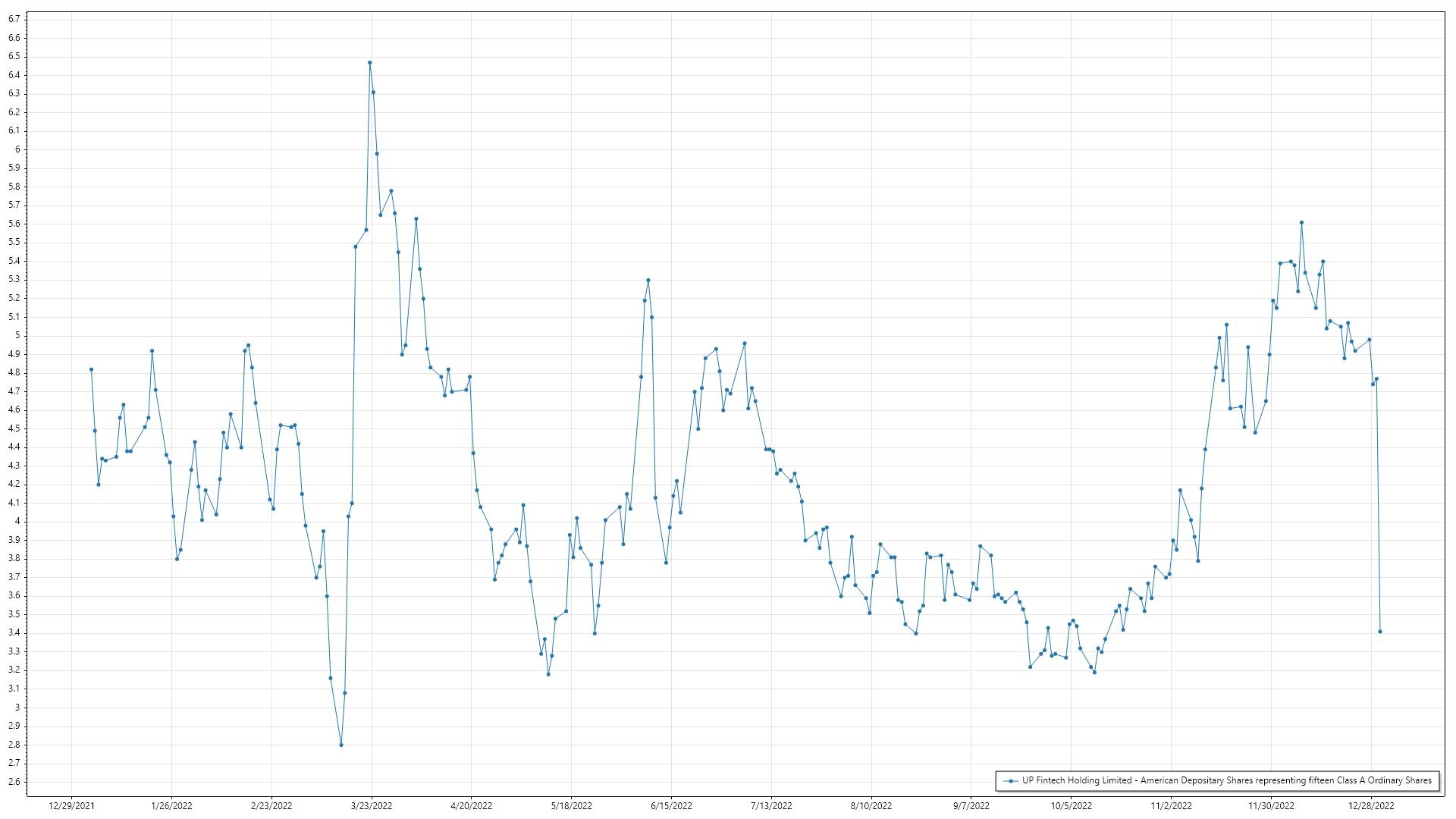Click the 7/13/2022 x-axis date label
The height and width of the screenshot is (819, 1456).
771,806
